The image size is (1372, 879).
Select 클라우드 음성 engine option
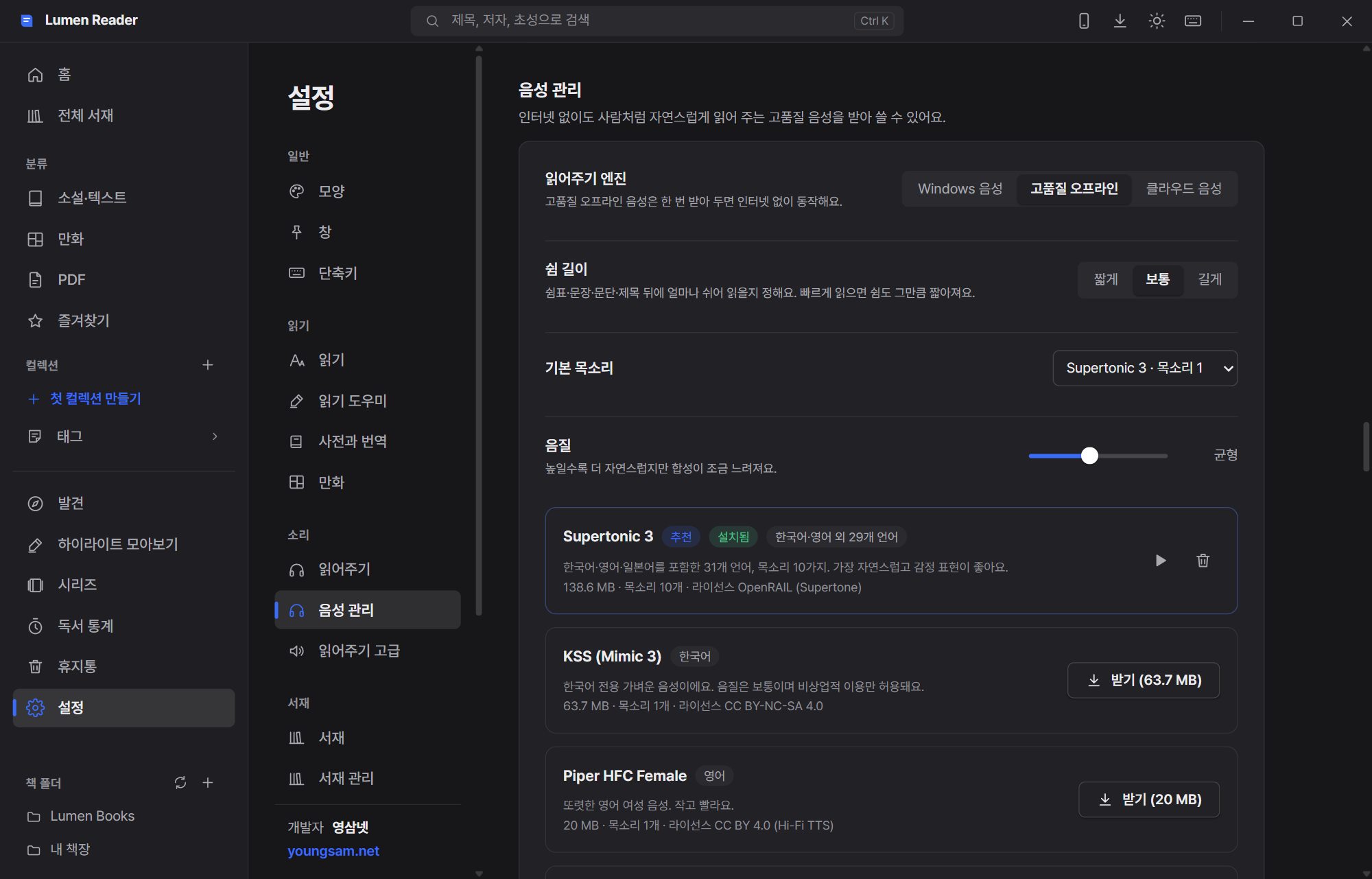point(1184,189)
